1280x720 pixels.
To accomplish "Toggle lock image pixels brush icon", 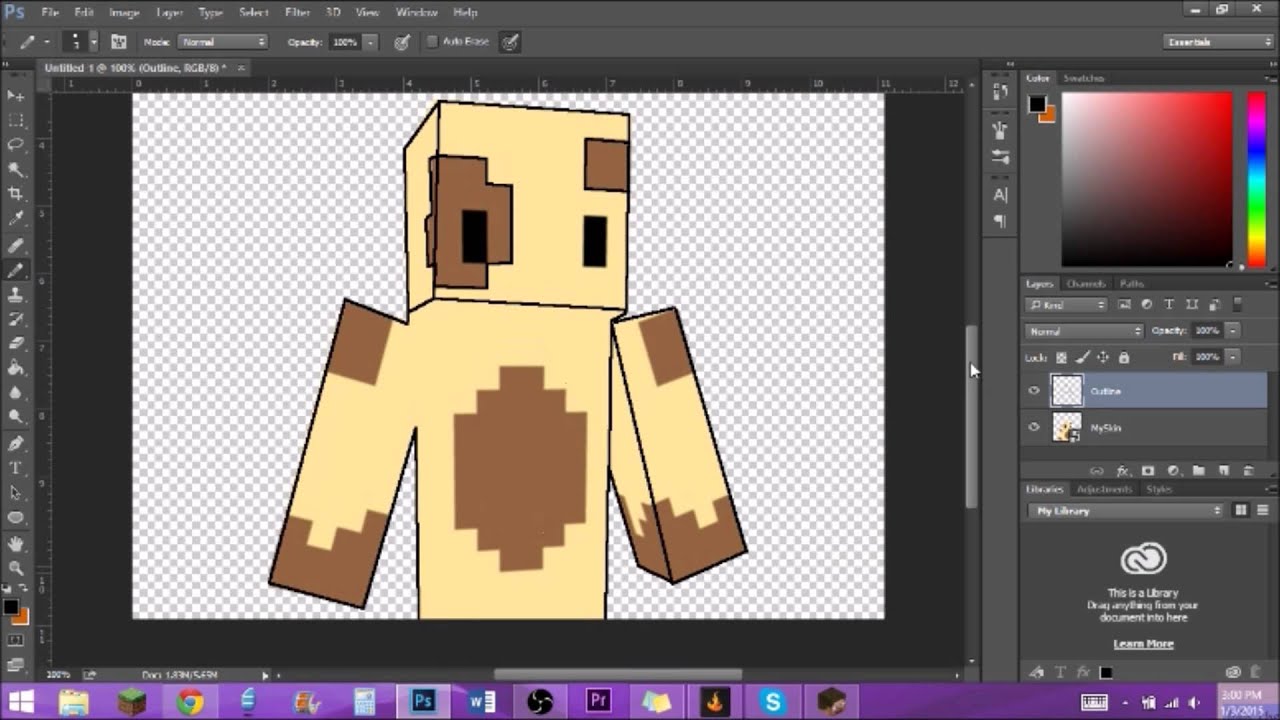I will tap(1083, 357).
